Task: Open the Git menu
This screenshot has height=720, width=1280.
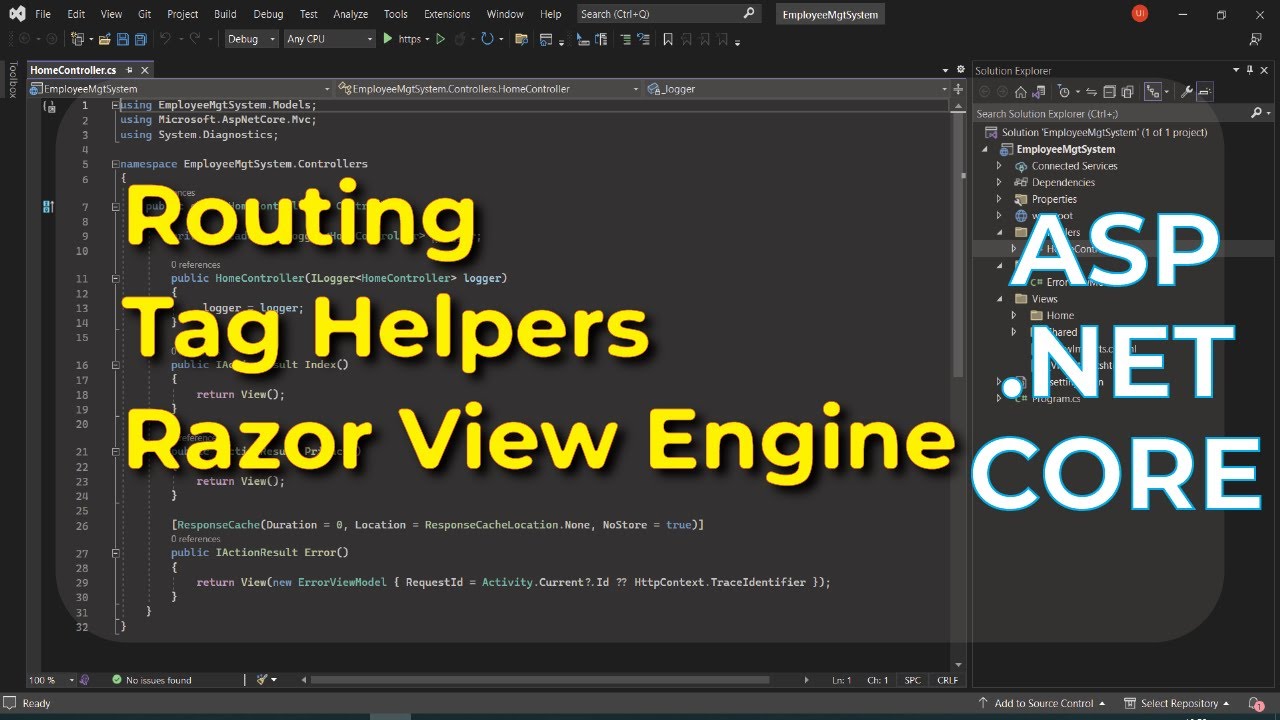Action: (145, 14)
